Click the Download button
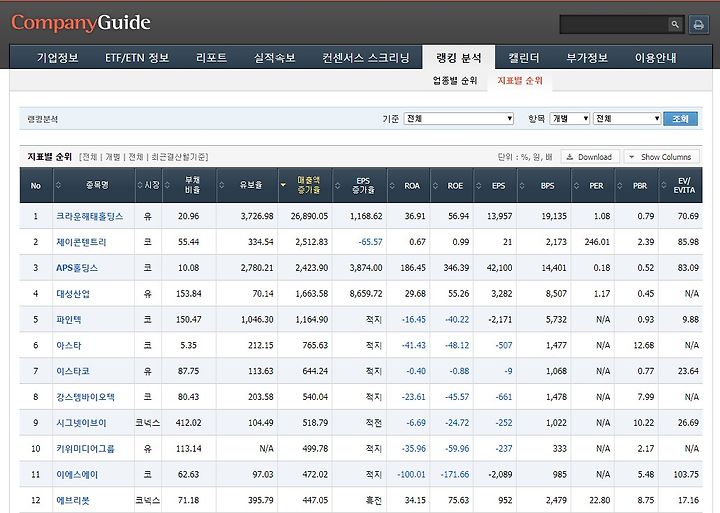 [x=590, y=157]
